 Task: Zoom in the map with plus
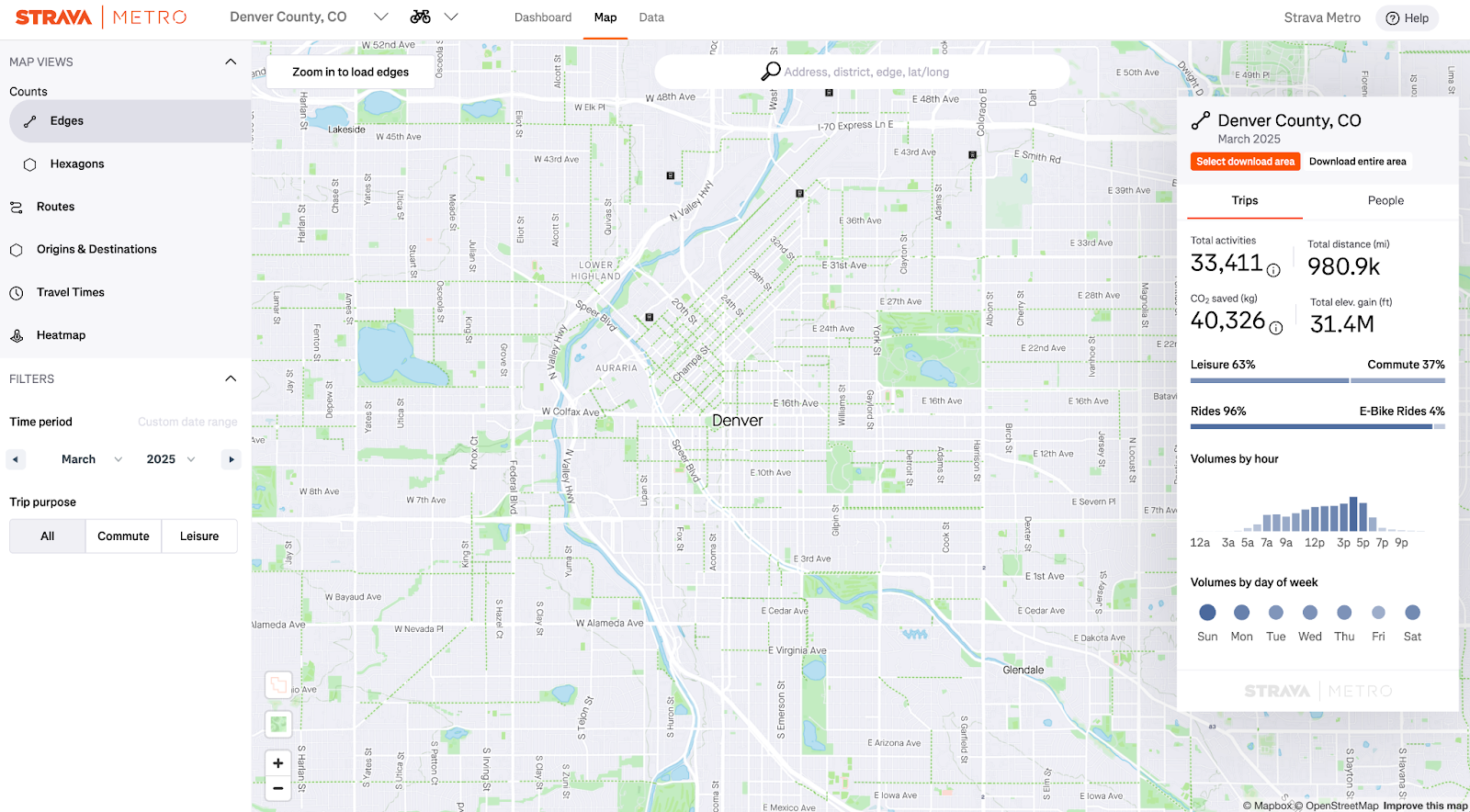coord(278,763)
